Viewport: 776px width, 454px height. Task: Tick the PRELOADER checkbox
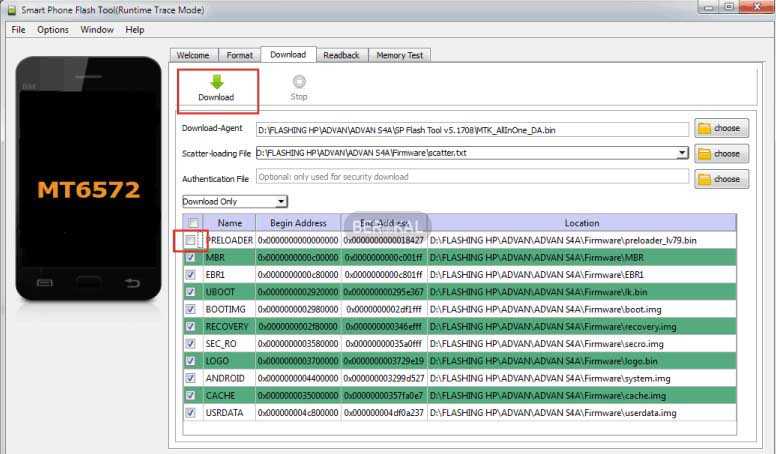[190, 241]
